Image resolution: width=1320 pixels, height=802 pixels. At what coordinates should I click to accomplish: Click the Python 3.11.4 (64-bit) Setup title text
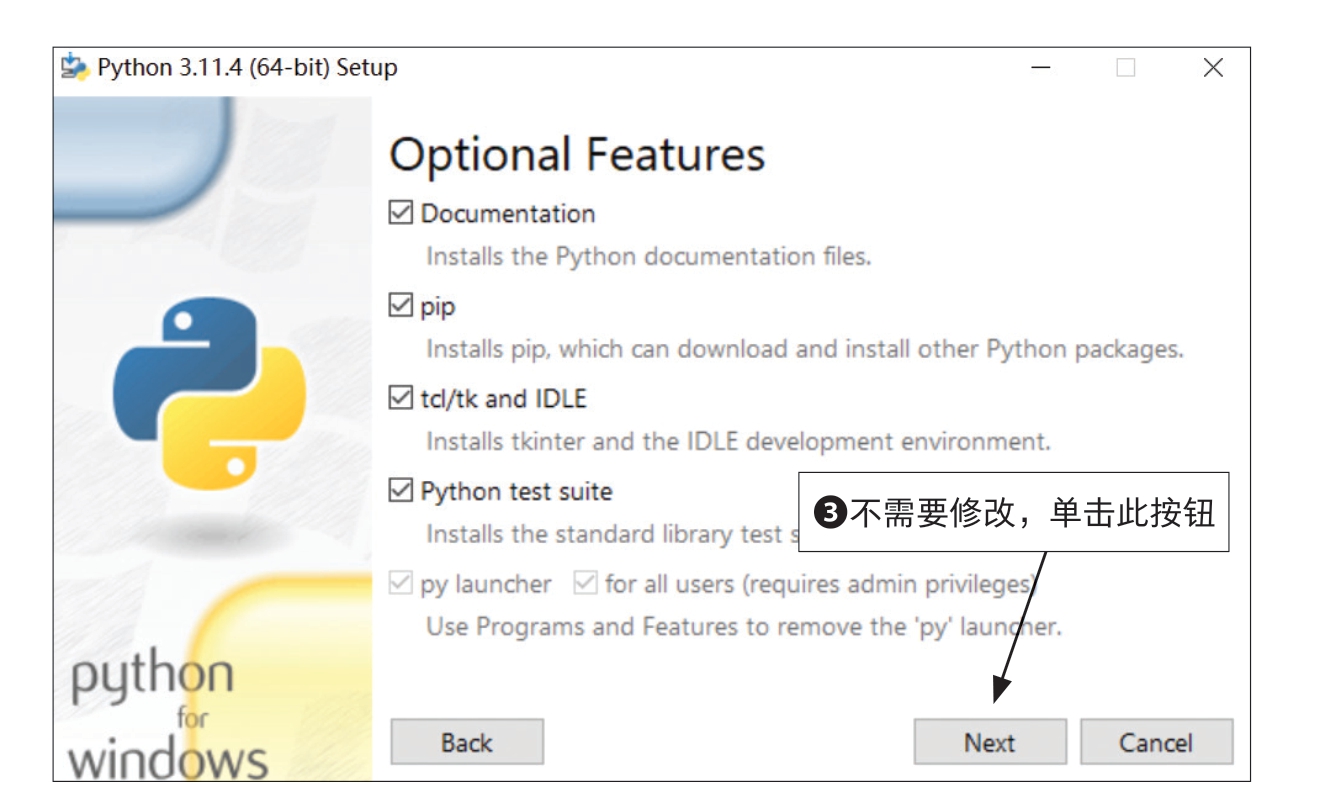[x=247, y=68]
